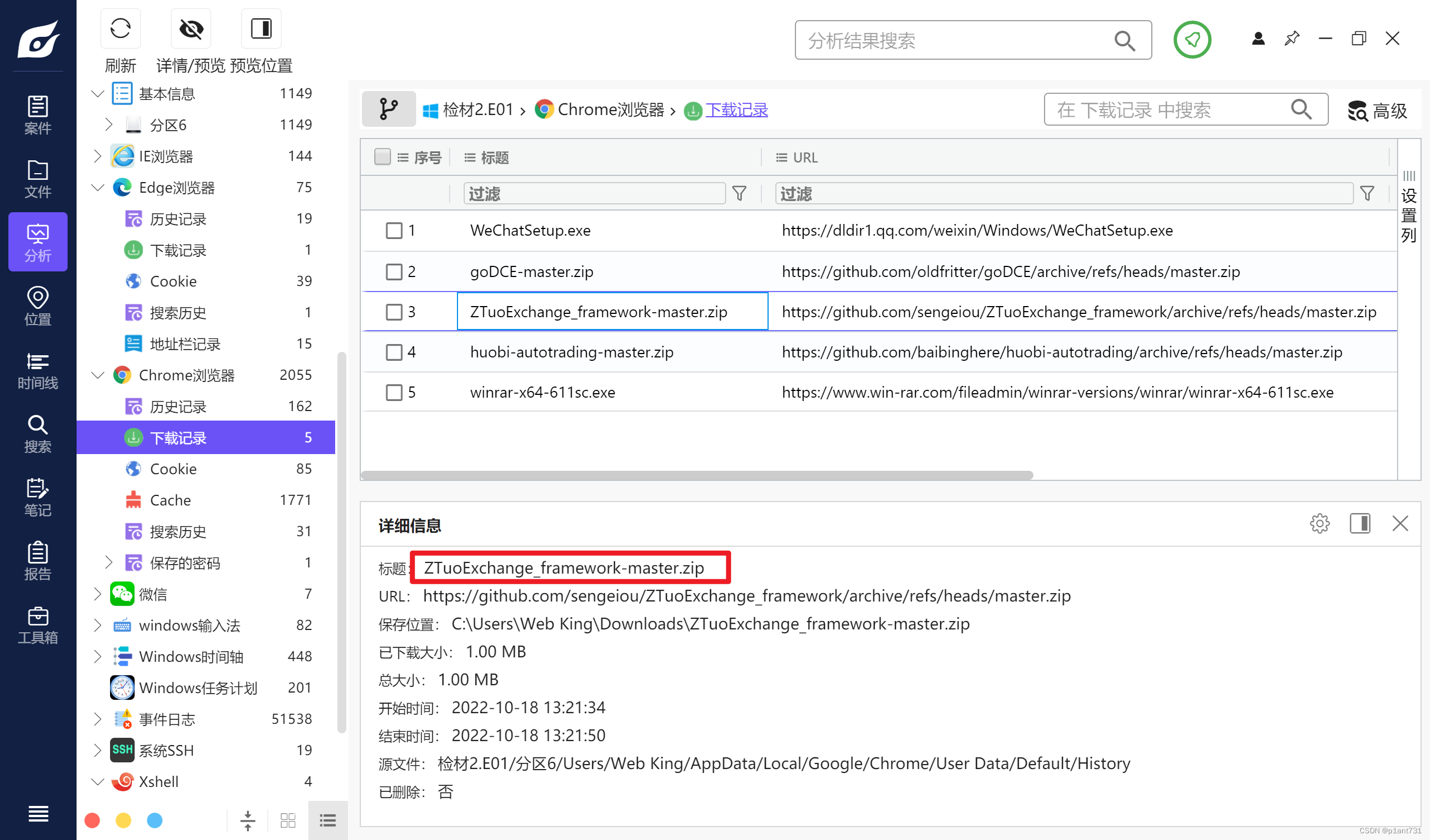Open the Toolbox (工具箱) sidebar icon
This screenshot has width=1430, height=840.
click(x=37, y=625)
